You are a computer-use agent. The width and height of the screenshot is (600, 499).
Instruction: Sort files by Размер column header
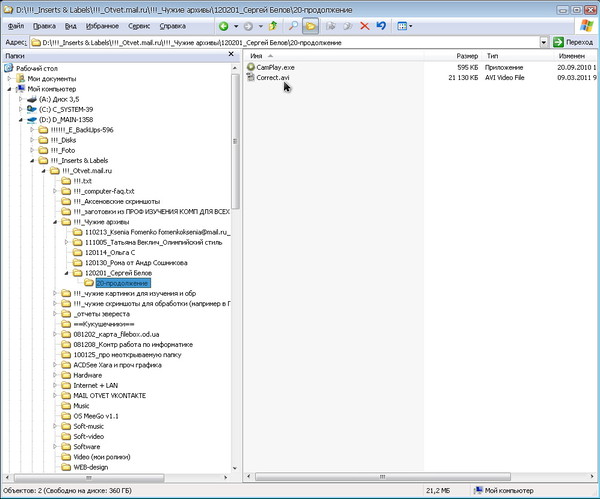[452, 56]
